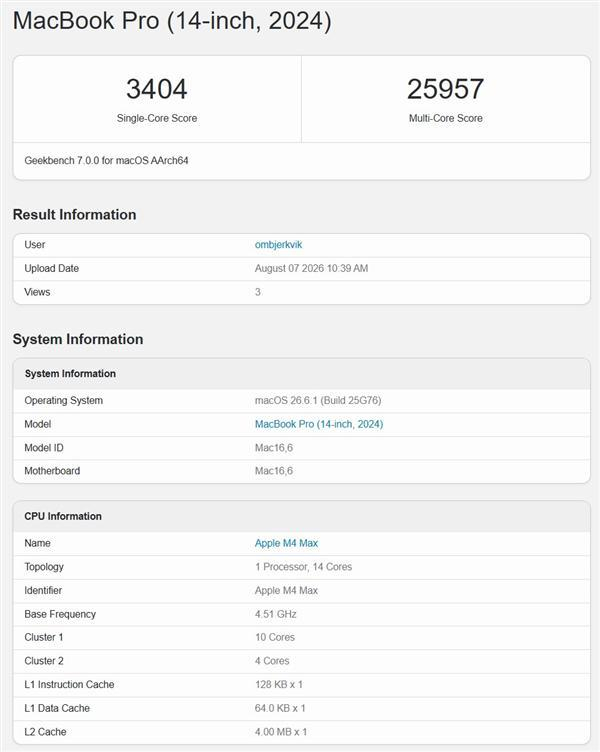This screenshot has width=600, height=752.
Task: Click the Topology row label
Action: [x=44, y=567]
